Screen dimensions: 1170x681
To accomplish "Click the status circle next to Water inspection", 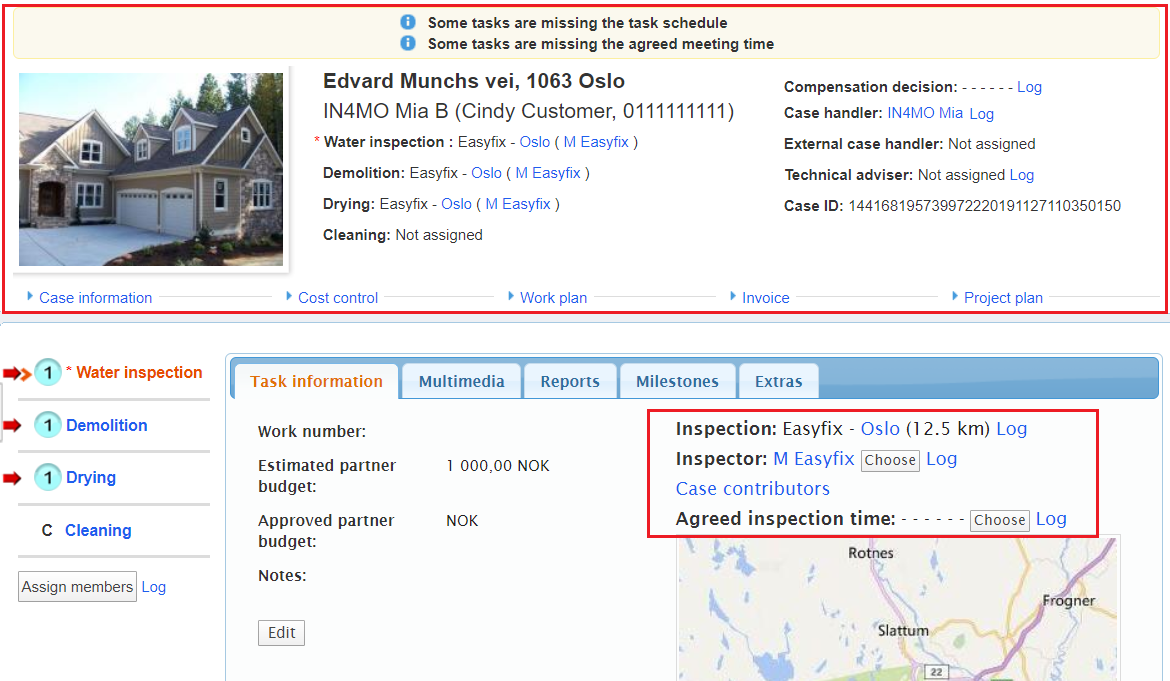I will tap(48, 373).
